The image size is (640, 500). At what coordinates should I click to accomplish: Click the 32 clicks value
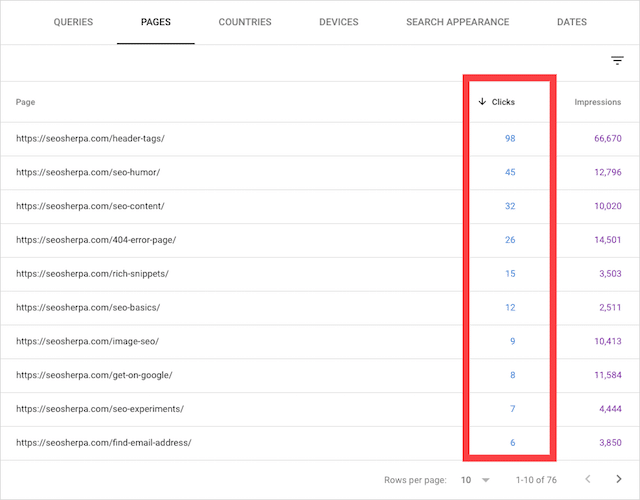[510, 206]
